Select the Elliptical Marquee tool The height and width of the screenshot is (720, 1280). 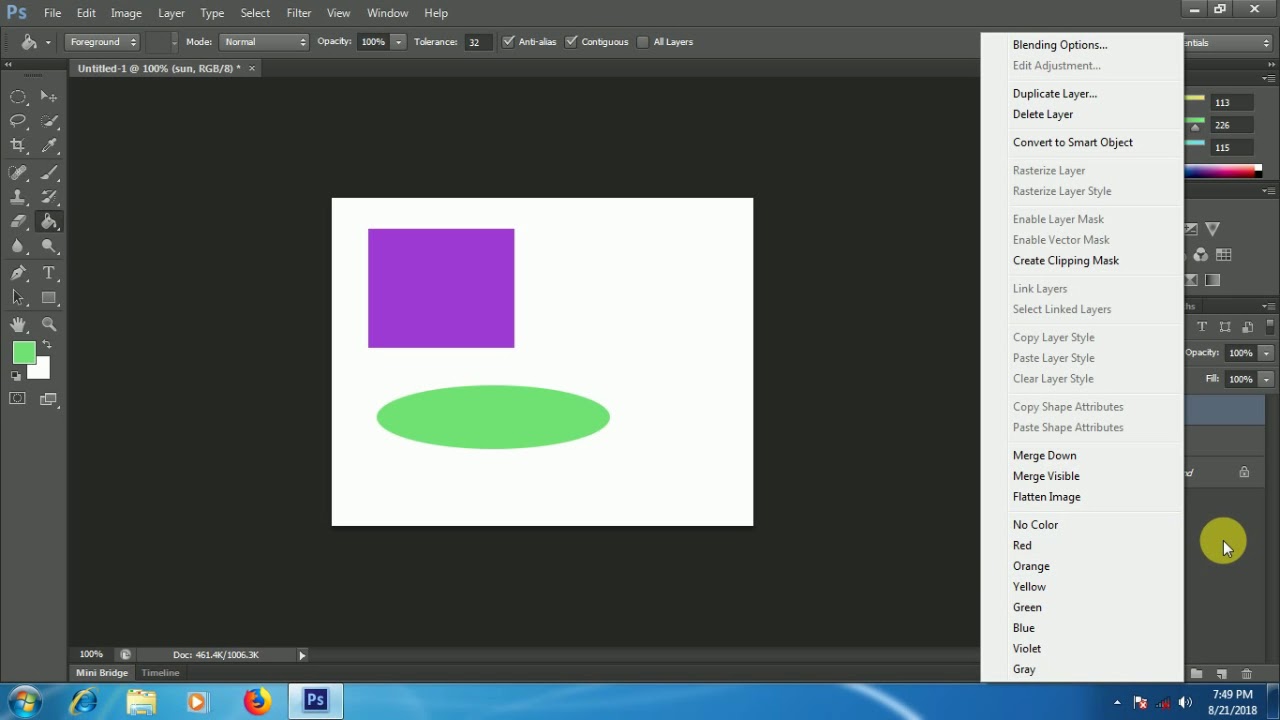18,97
